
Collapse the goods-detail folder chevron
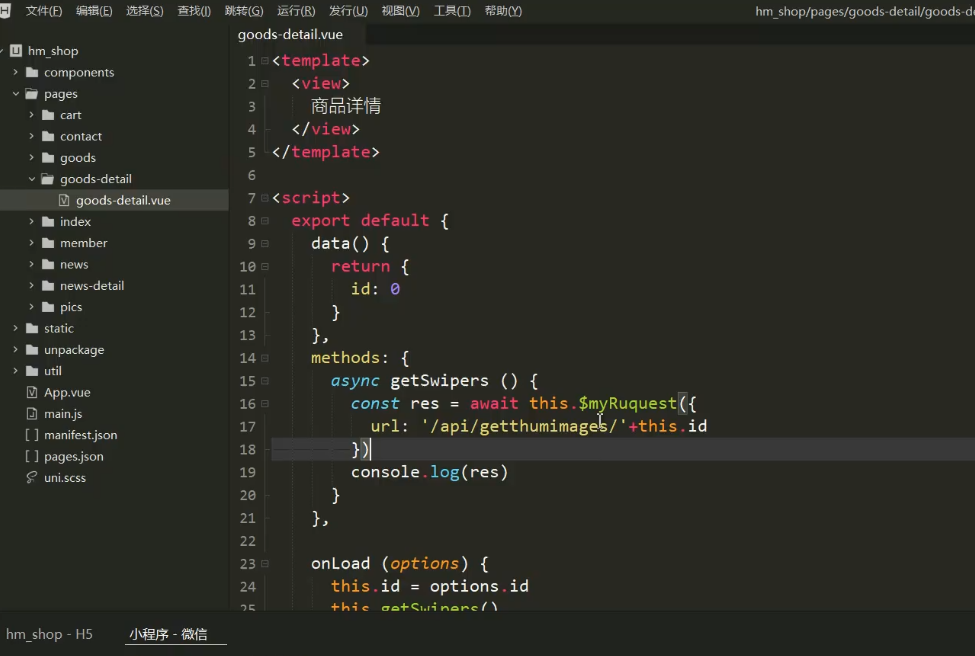pos(31,178)
